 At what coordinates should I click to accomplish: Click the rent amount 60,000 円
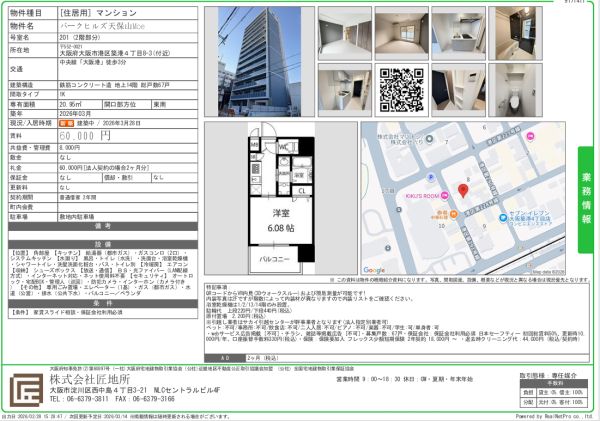coord(85,136)
